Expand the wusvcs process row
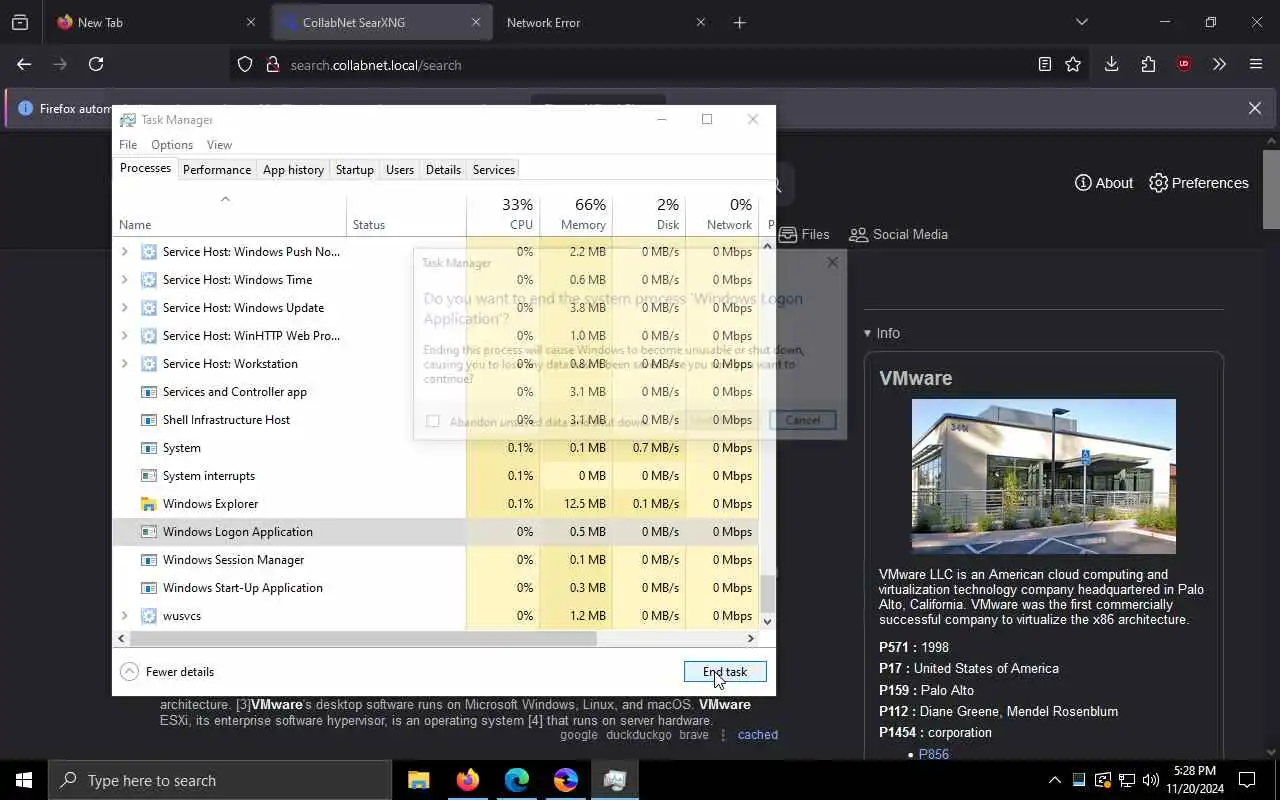 (x=124, y=616)
